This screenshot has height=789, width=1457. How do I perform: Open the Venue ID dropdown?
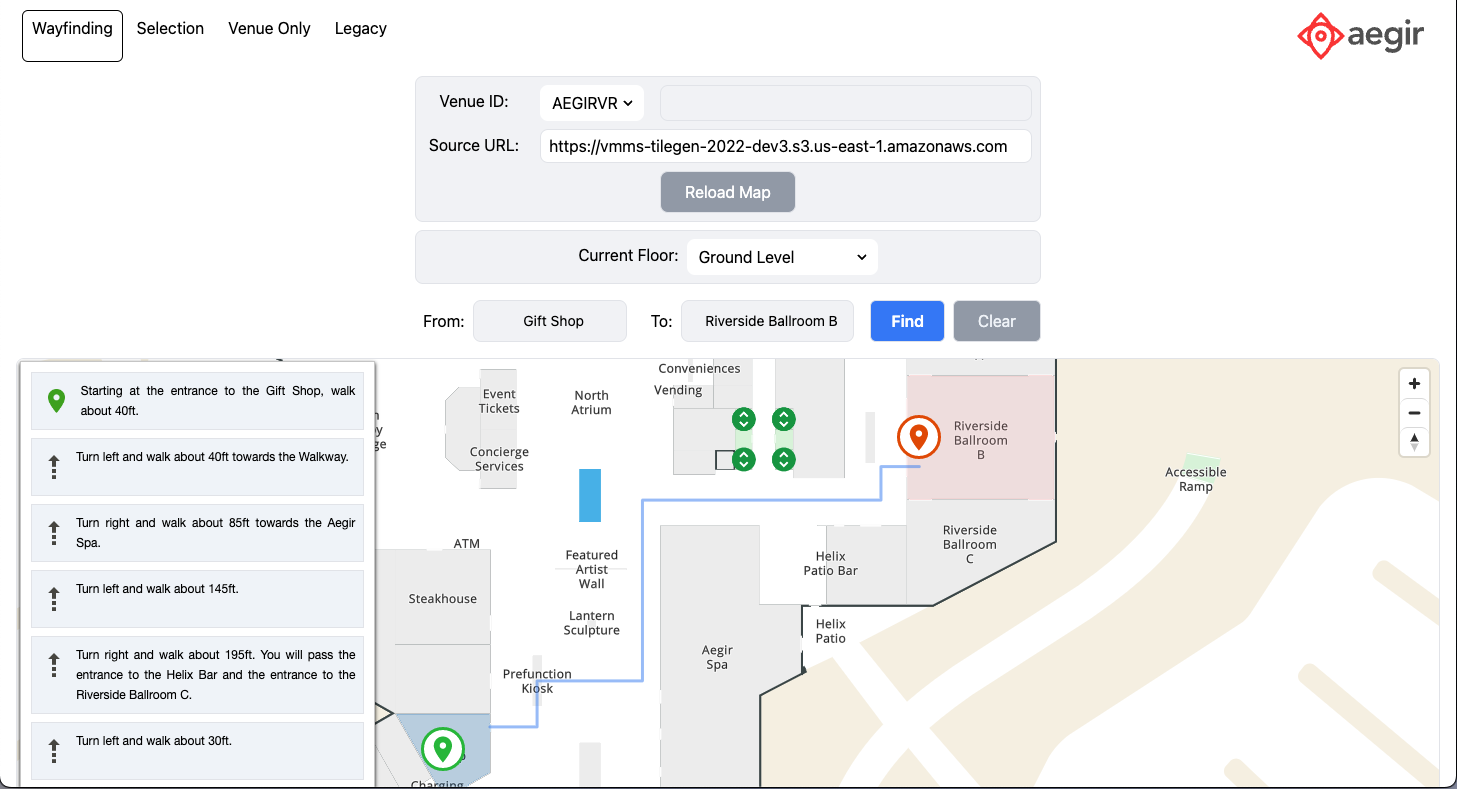point(592,103)
